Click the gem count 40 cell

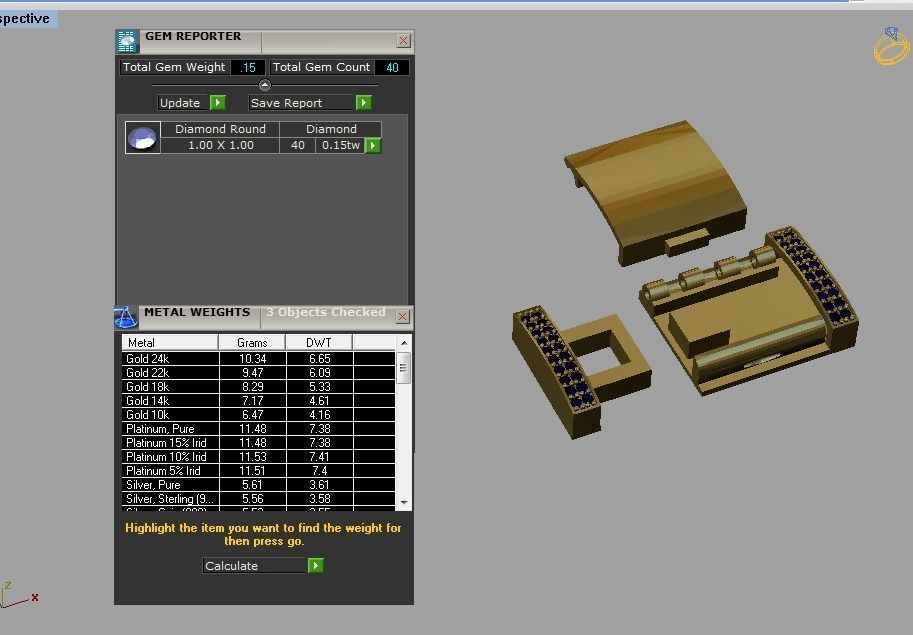click(298, 145)
